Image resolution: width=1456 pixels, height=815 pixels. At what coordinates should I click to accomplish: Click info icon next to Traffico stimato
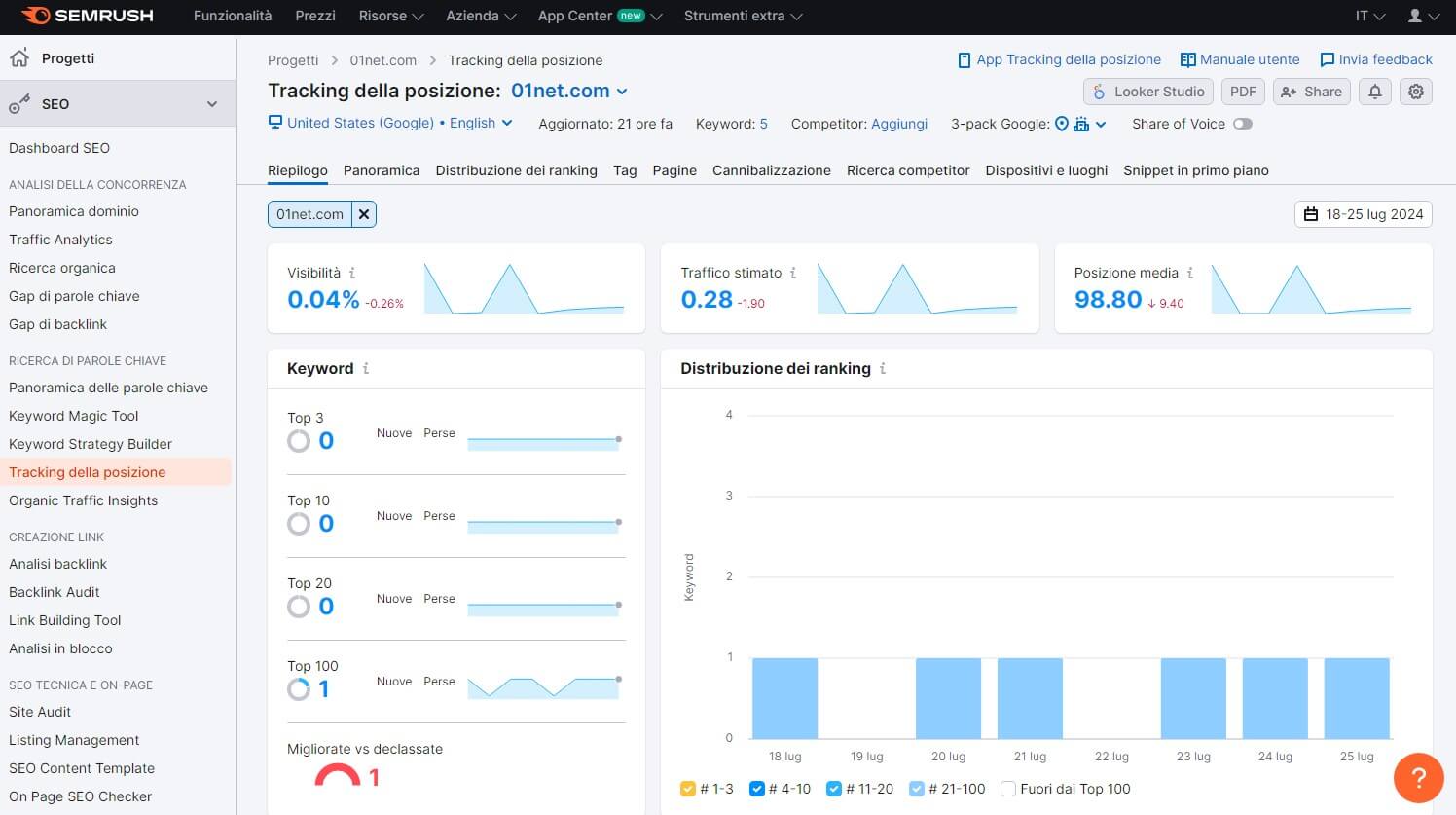(793, 273)
